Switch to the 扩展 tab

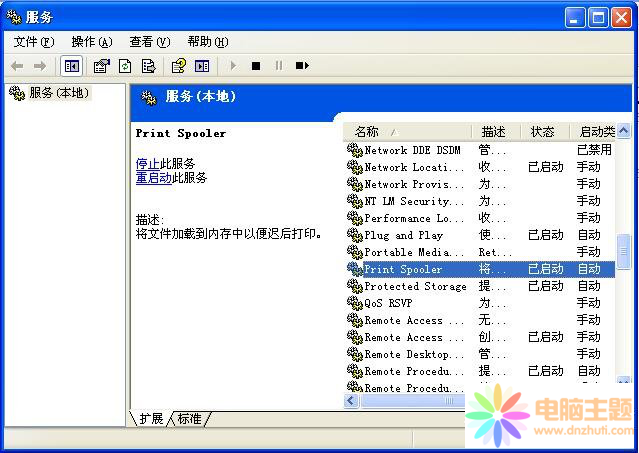[151, 418]
